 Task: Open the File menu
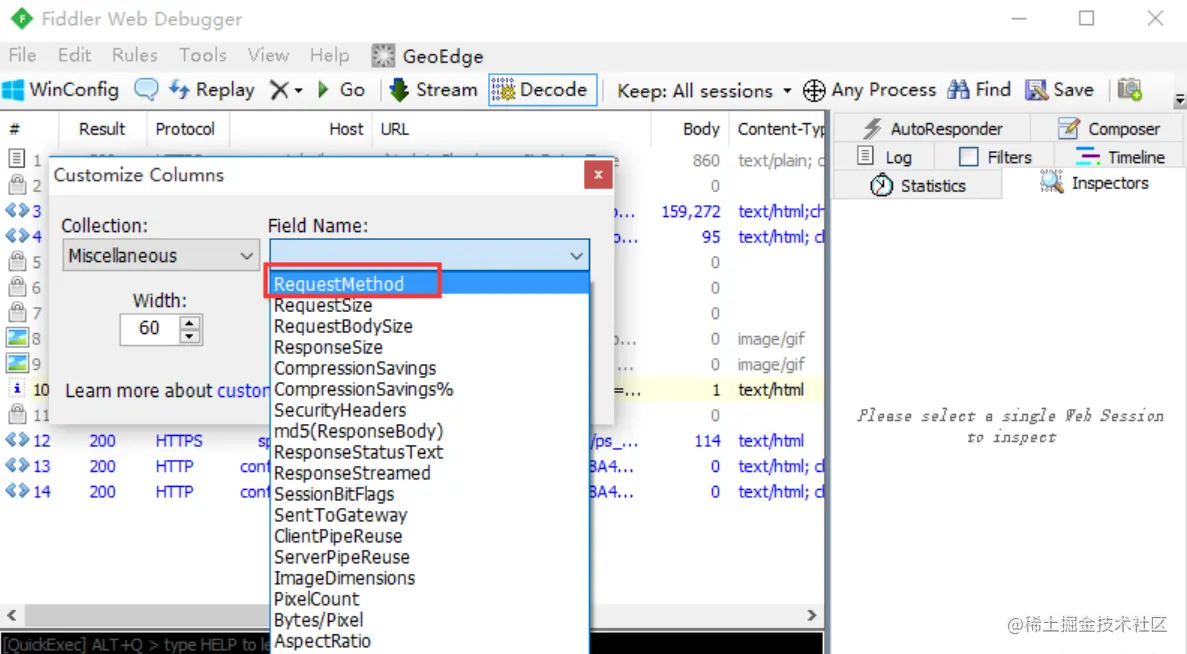coord(22,55)
